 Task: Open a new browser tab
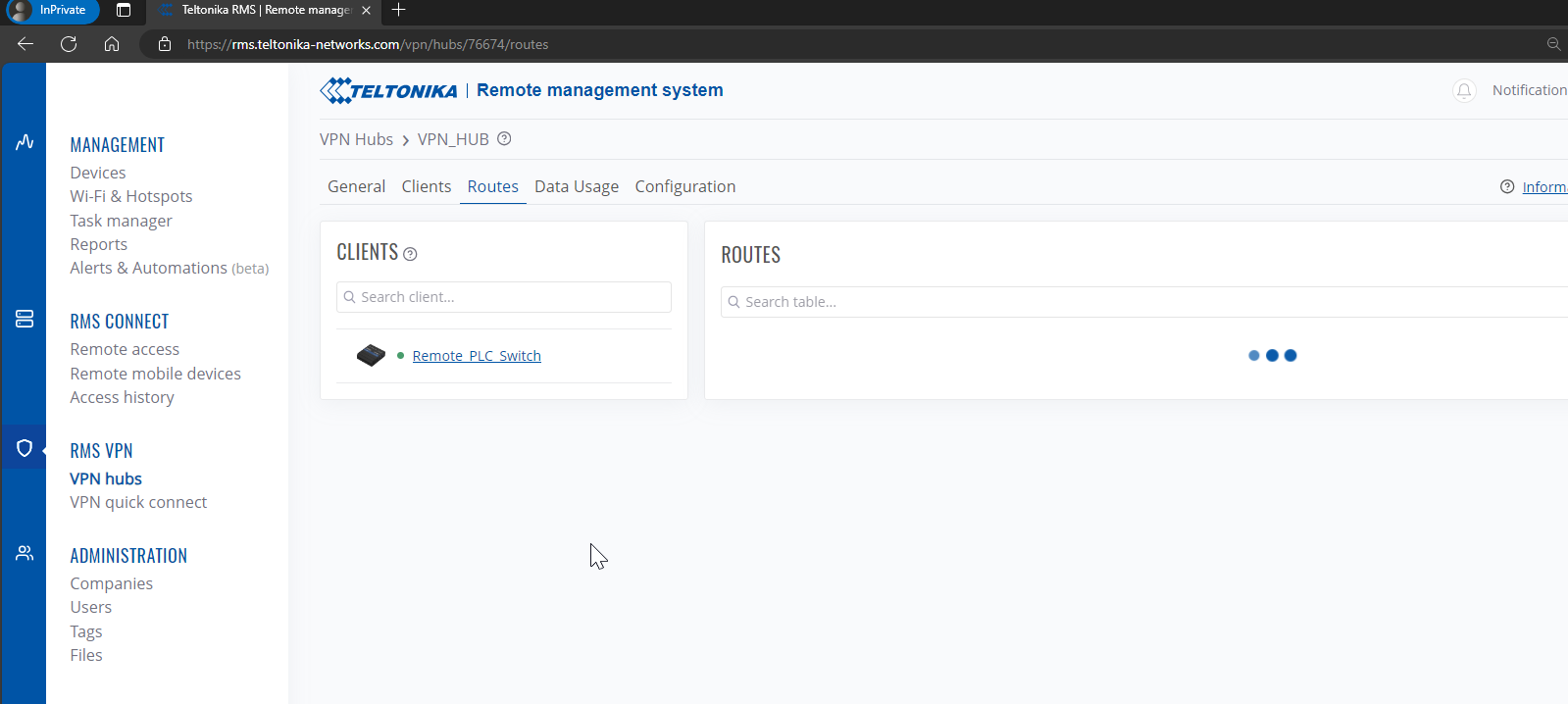coord(398,10)
